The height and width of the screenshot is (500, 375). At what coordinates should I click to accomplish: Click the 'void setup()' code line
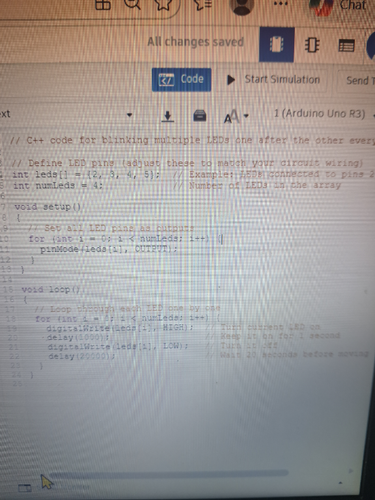pos(48,207)
